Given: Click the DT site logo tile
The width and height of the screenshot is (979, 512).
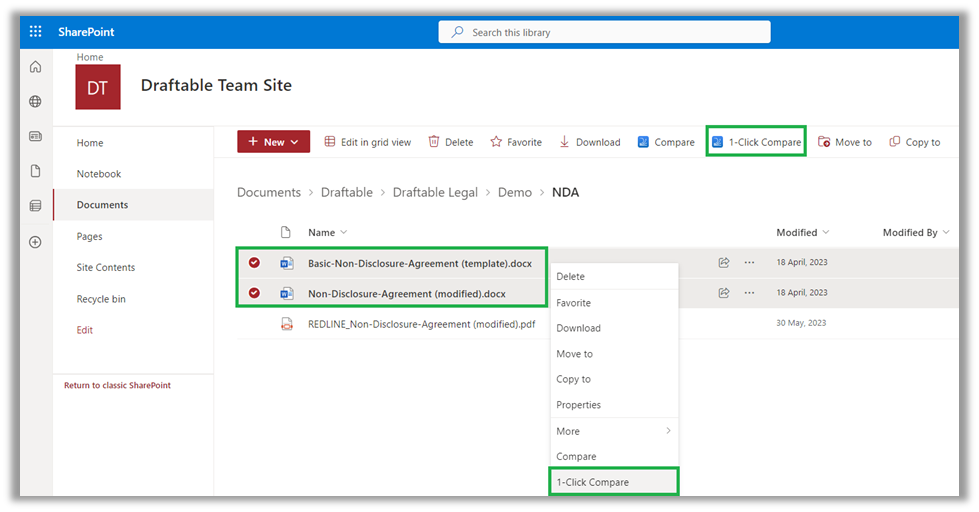Looking at the screenshot, I should [x=98, y=87].
